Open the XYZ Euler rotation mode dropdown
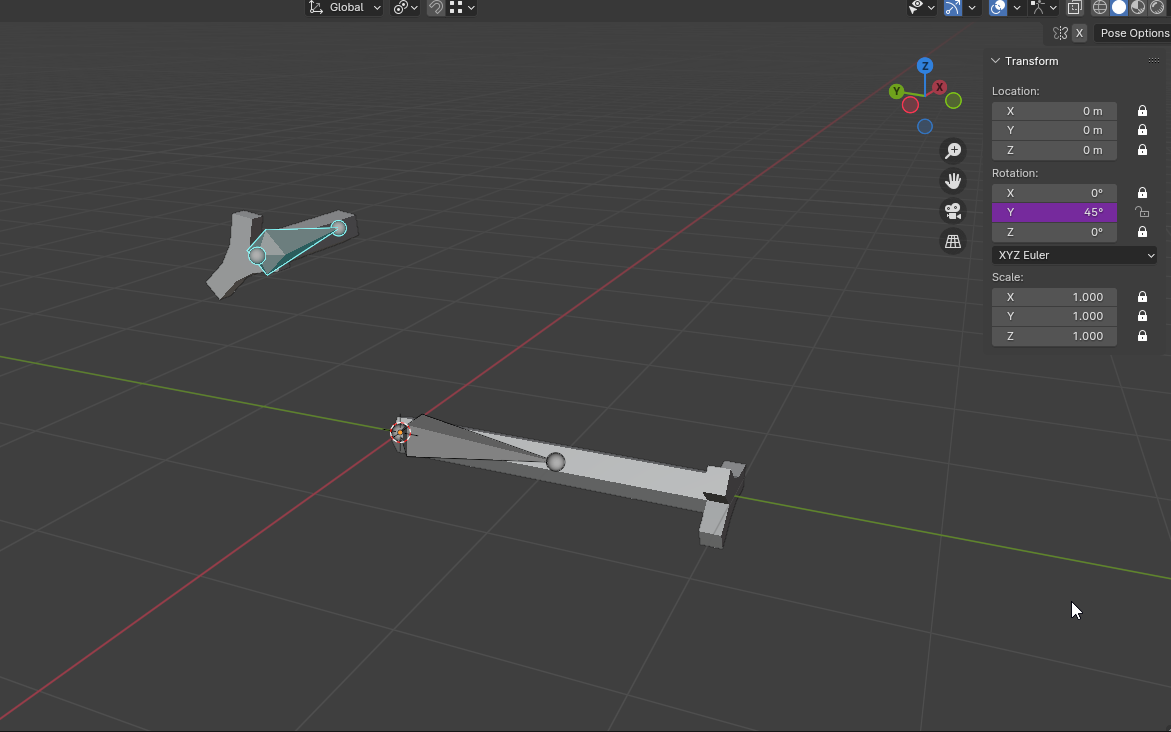 [x=1074, y=255]
